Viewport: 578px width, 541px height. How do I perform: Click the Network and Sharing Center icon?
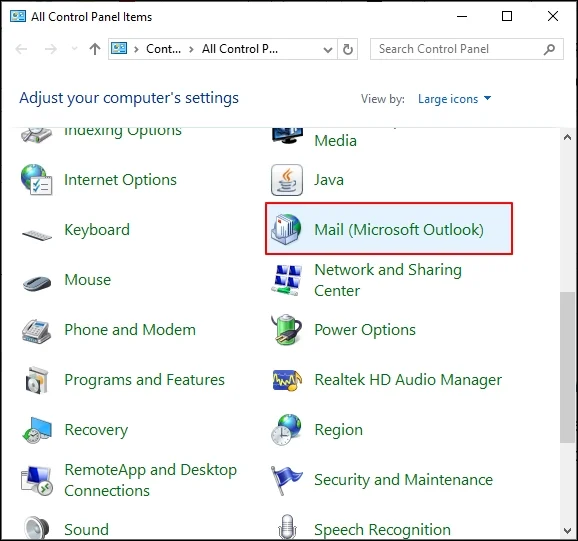[286, 280]
